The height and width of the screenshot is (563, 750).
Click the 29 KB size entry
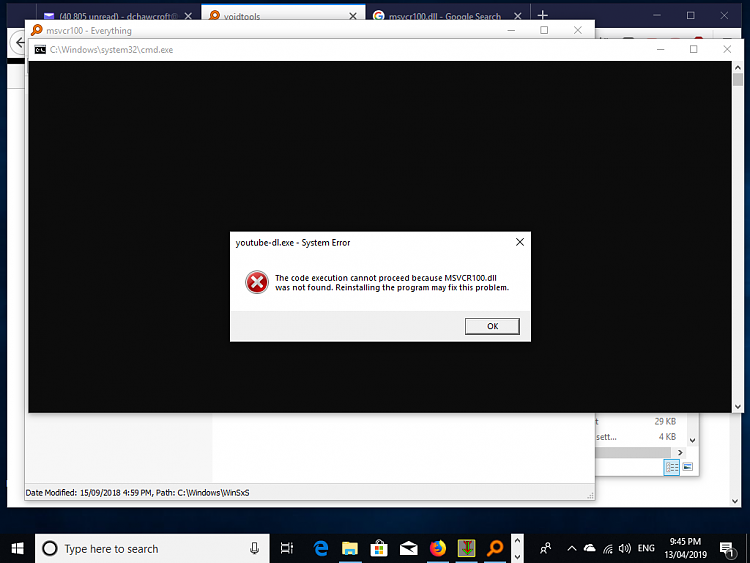[665, 421]
